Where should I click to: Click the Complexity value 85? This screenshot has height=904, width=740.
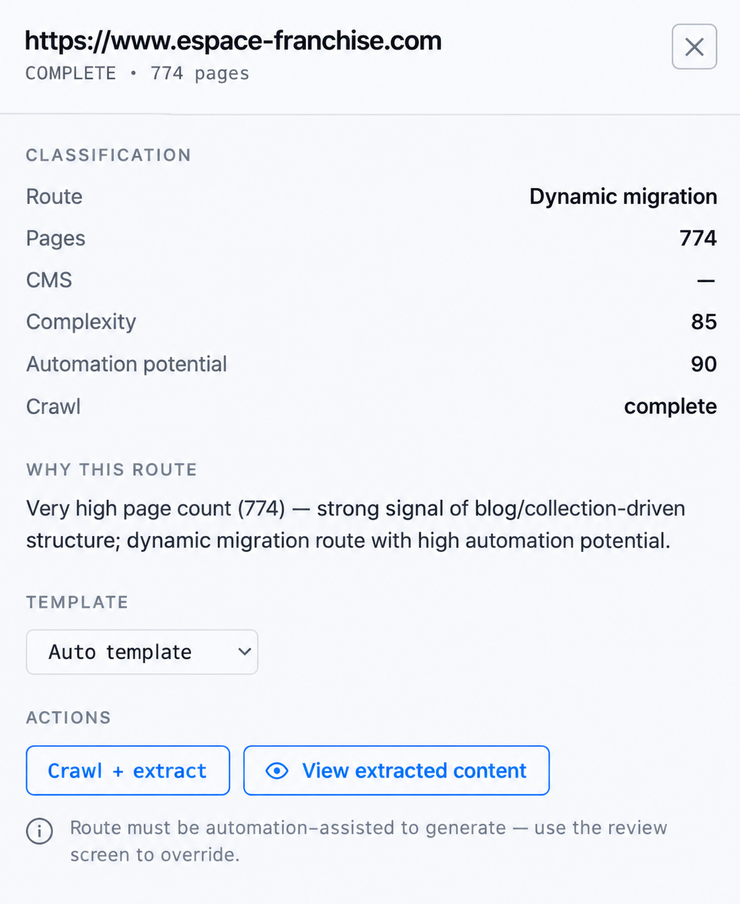pyautogui.click(x=704, y=322)
